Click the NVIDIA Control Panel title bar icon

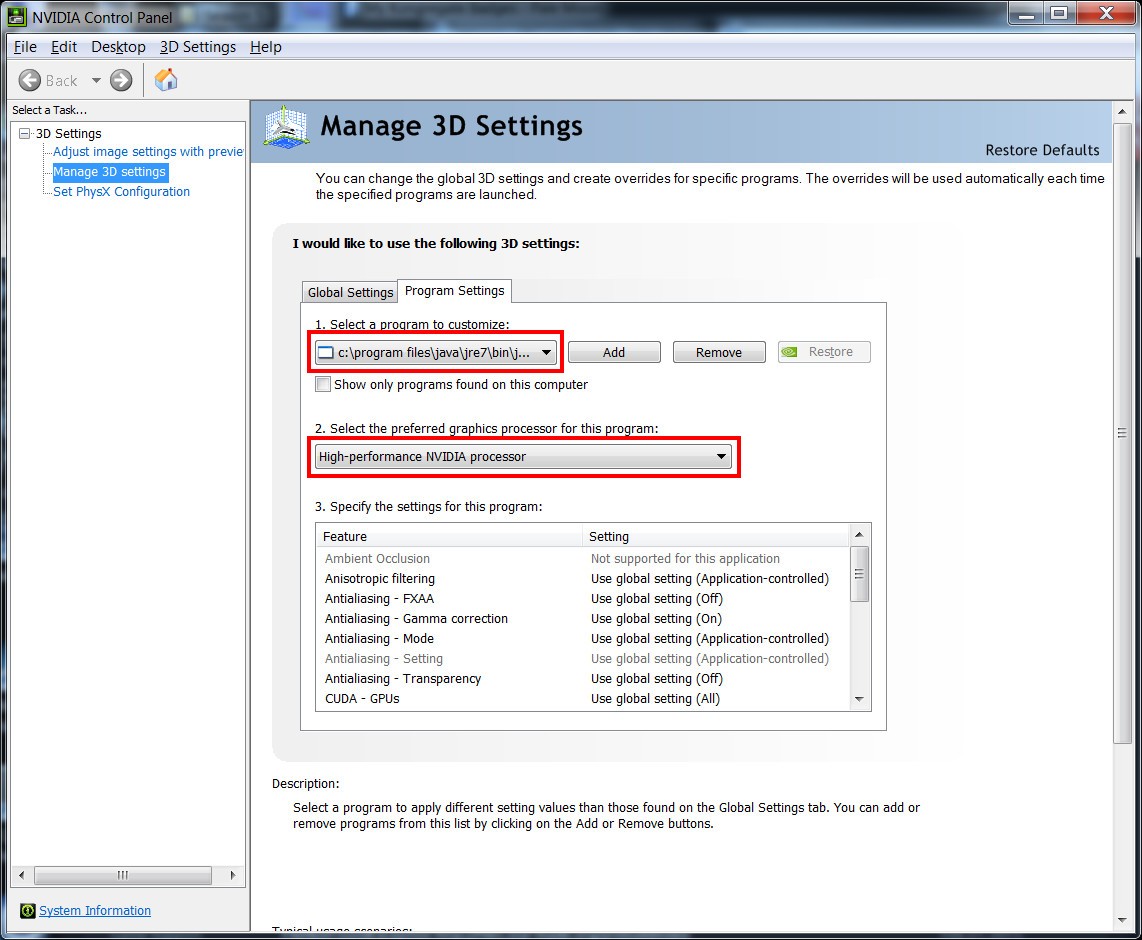[x=17, y=17]
